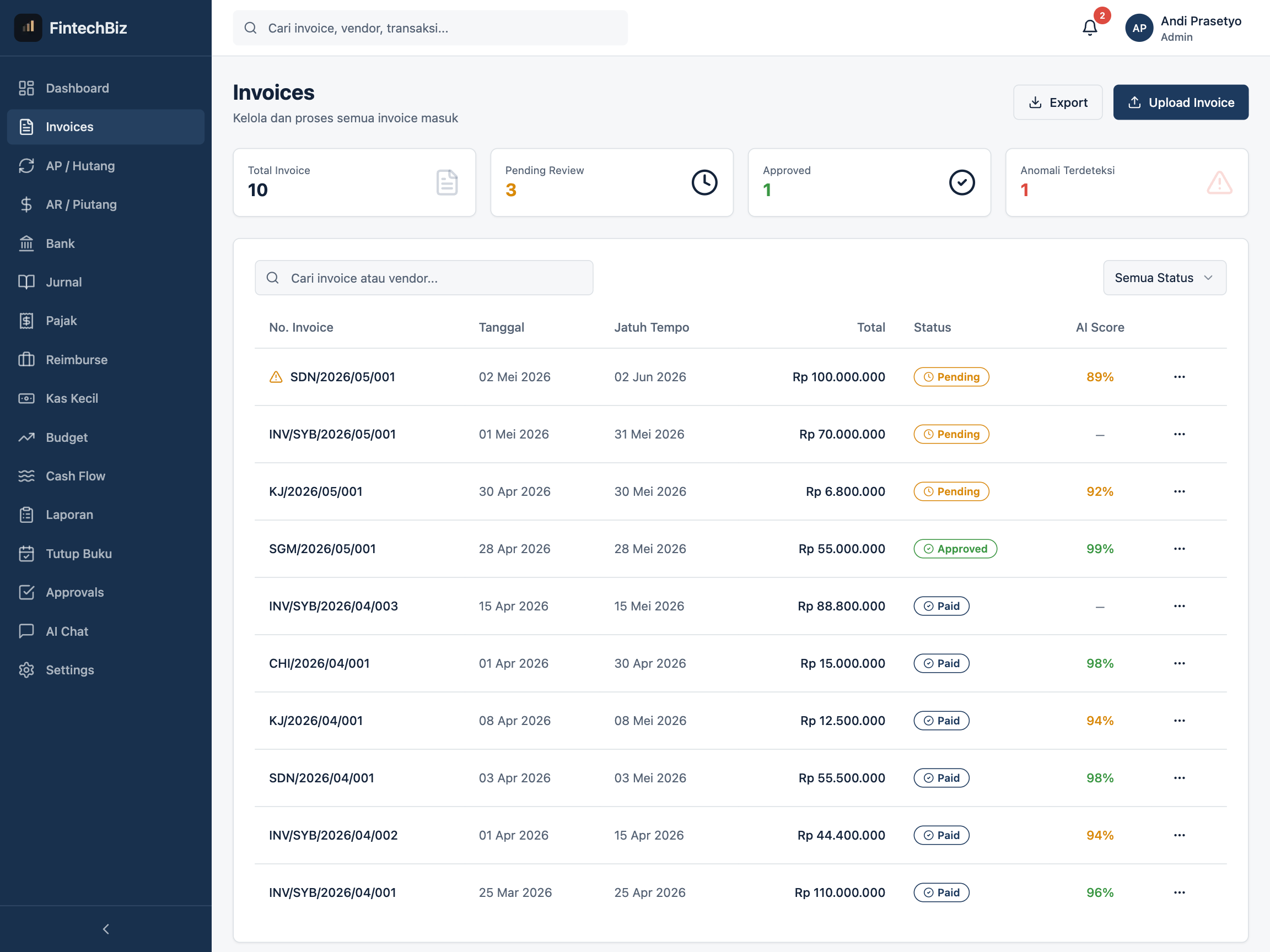This screenshot has width=1270, height=952.
Task: Open the Jurnal section
Action: coord(106,282)
